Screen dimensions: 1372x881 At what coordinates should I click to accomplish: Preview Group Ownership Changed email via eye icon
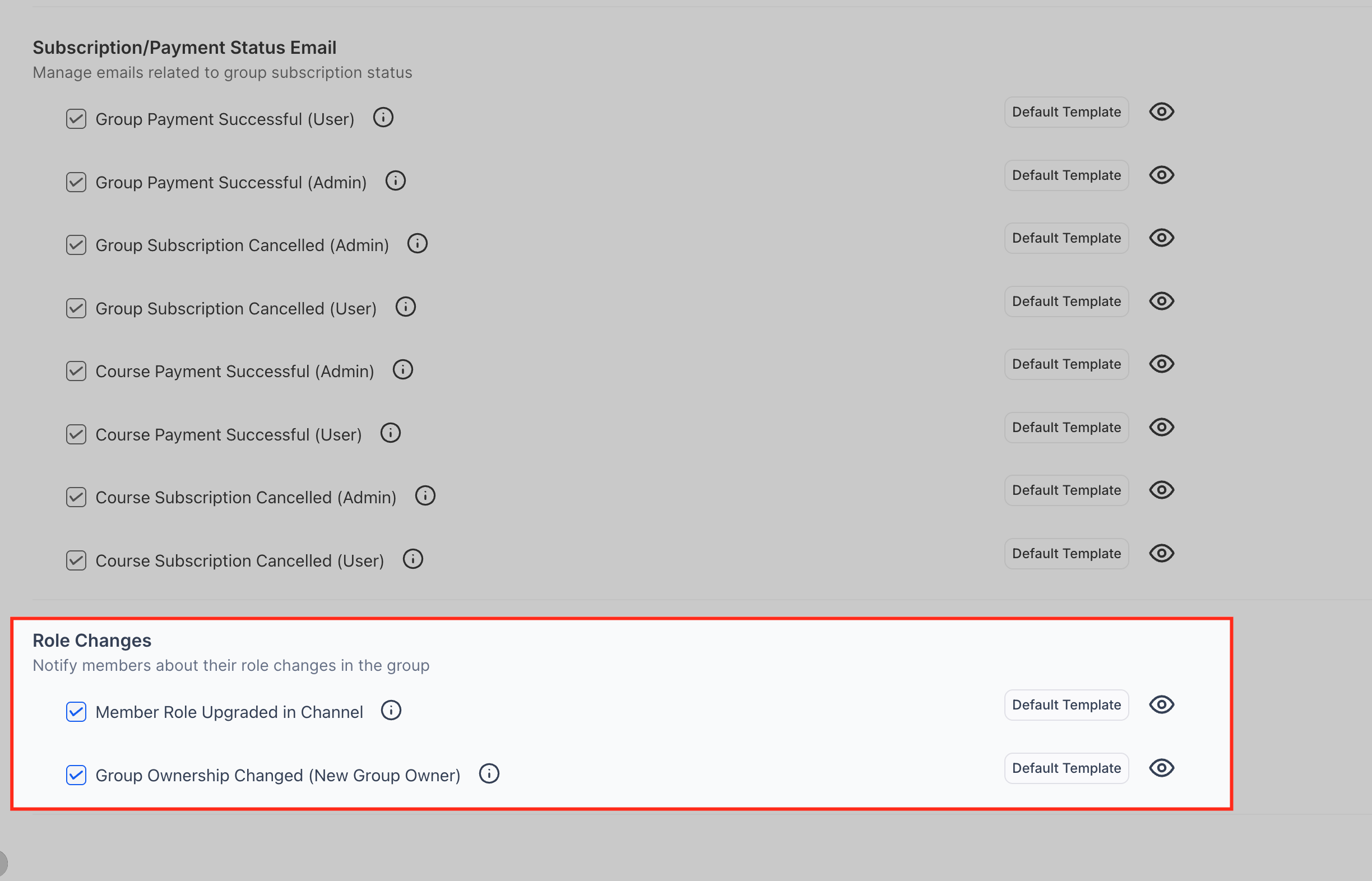1161,768
